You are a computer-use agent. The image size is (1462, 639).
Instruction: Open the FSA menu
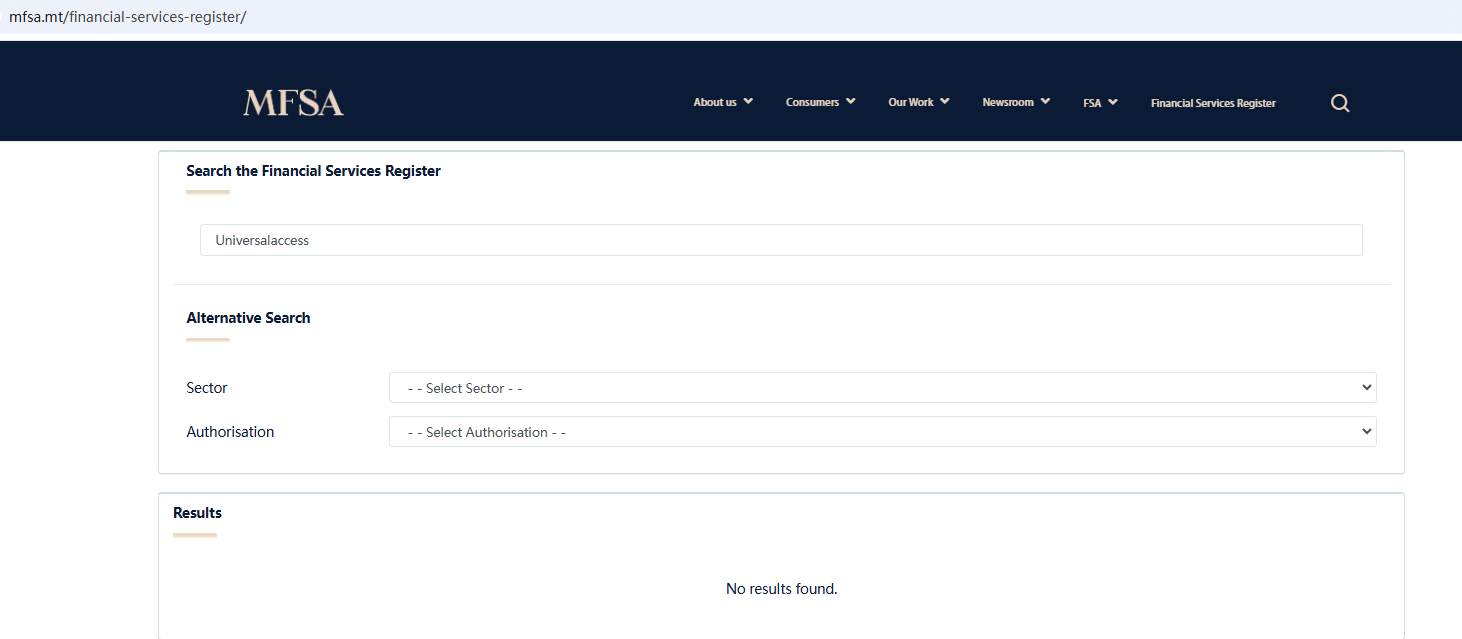pos(1092,103)
